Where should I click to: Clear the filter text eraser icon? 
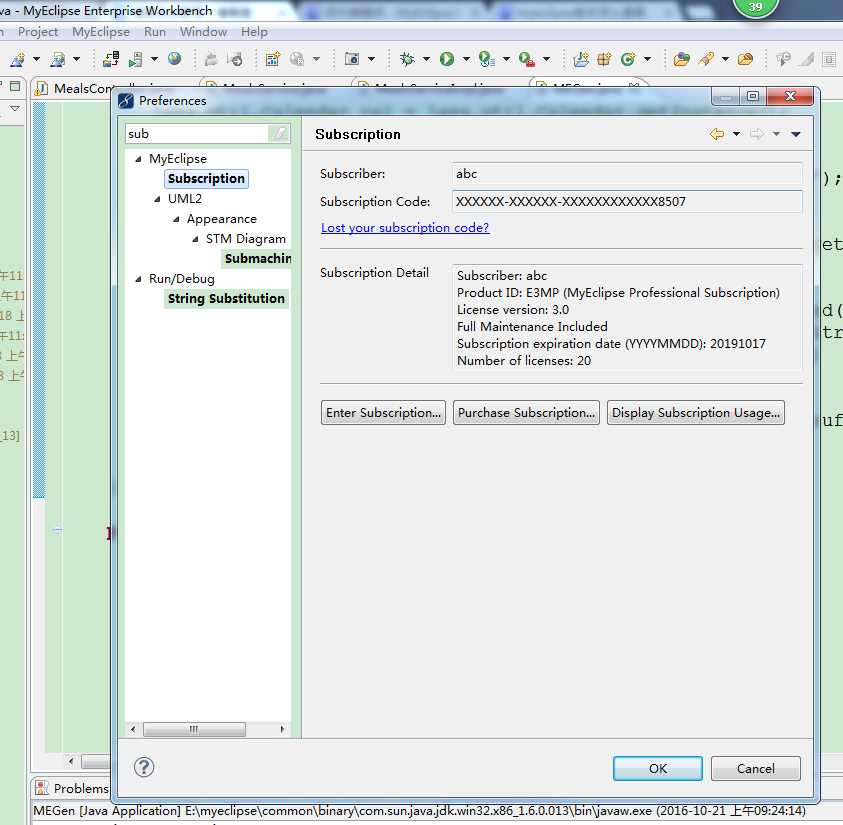click(x=278, y=133)
